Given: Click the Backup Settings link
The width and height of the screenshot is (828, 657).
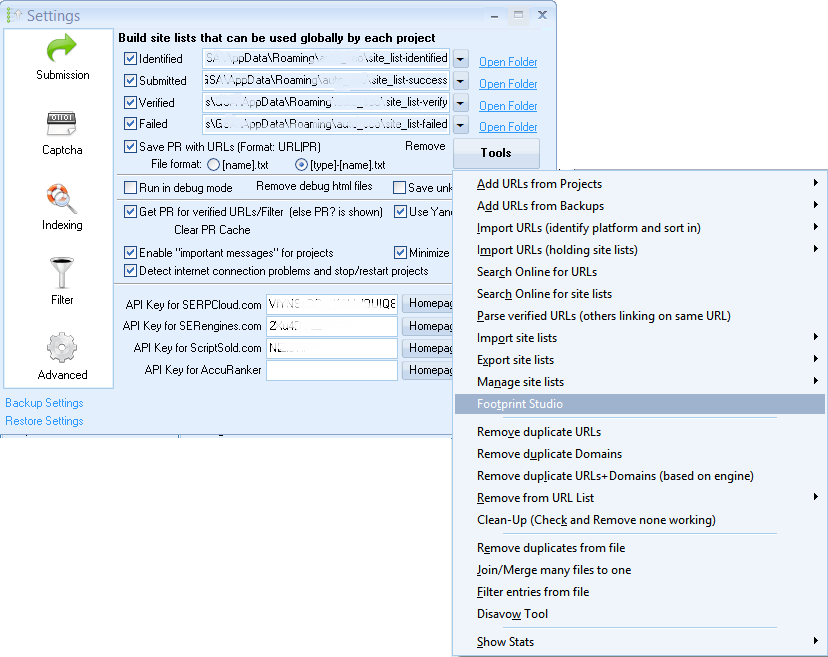Looking at the screenshot, I should tap(44, 403).
